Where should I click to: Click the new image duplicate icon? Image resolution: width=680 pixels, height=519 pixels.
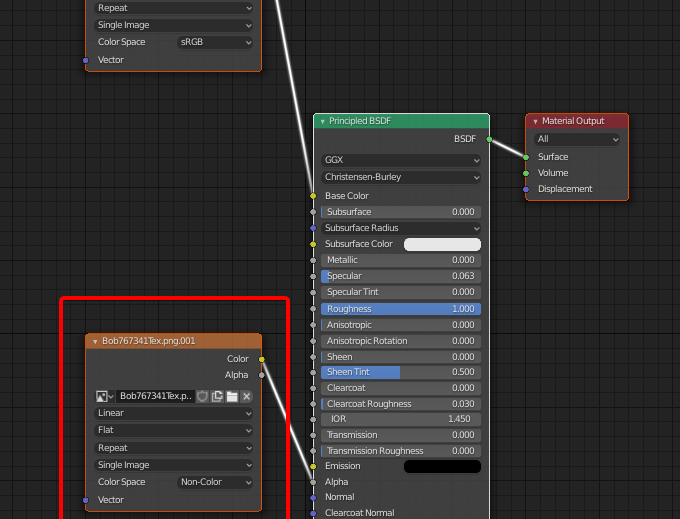[217, 396]
